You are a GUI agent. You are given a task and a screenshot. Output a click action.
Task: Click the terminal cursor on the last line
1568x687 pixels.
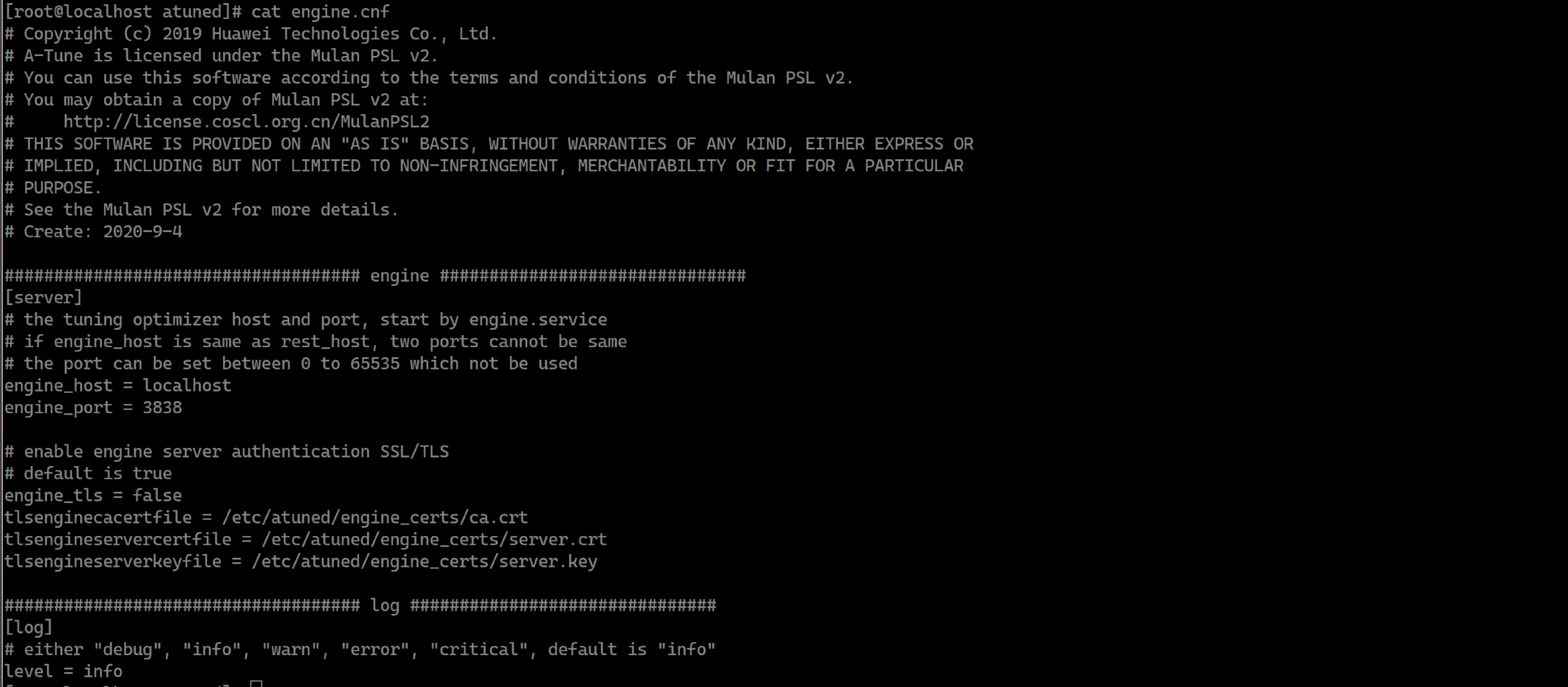tap(256, 683)
